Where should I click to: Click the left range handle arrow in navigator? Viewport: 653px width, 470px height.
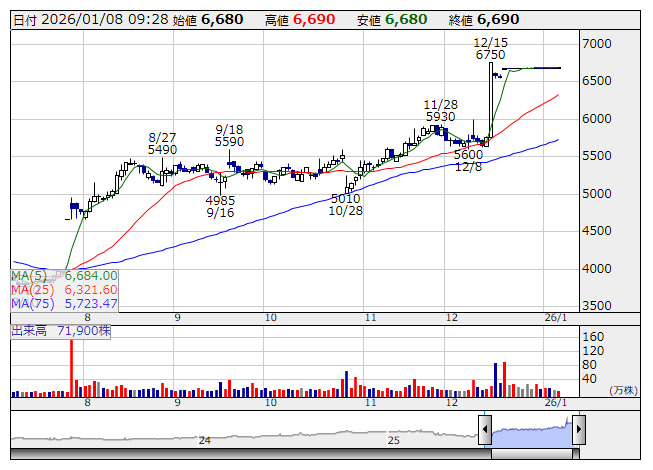point(485,431)
